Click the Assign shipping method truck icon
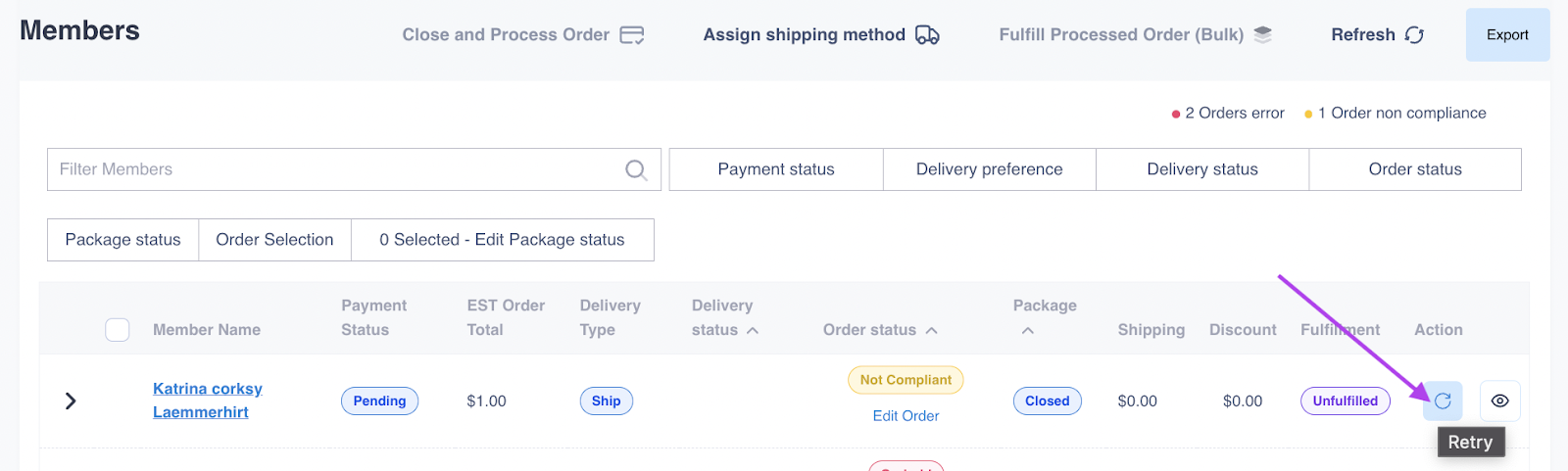 [927, 35]
